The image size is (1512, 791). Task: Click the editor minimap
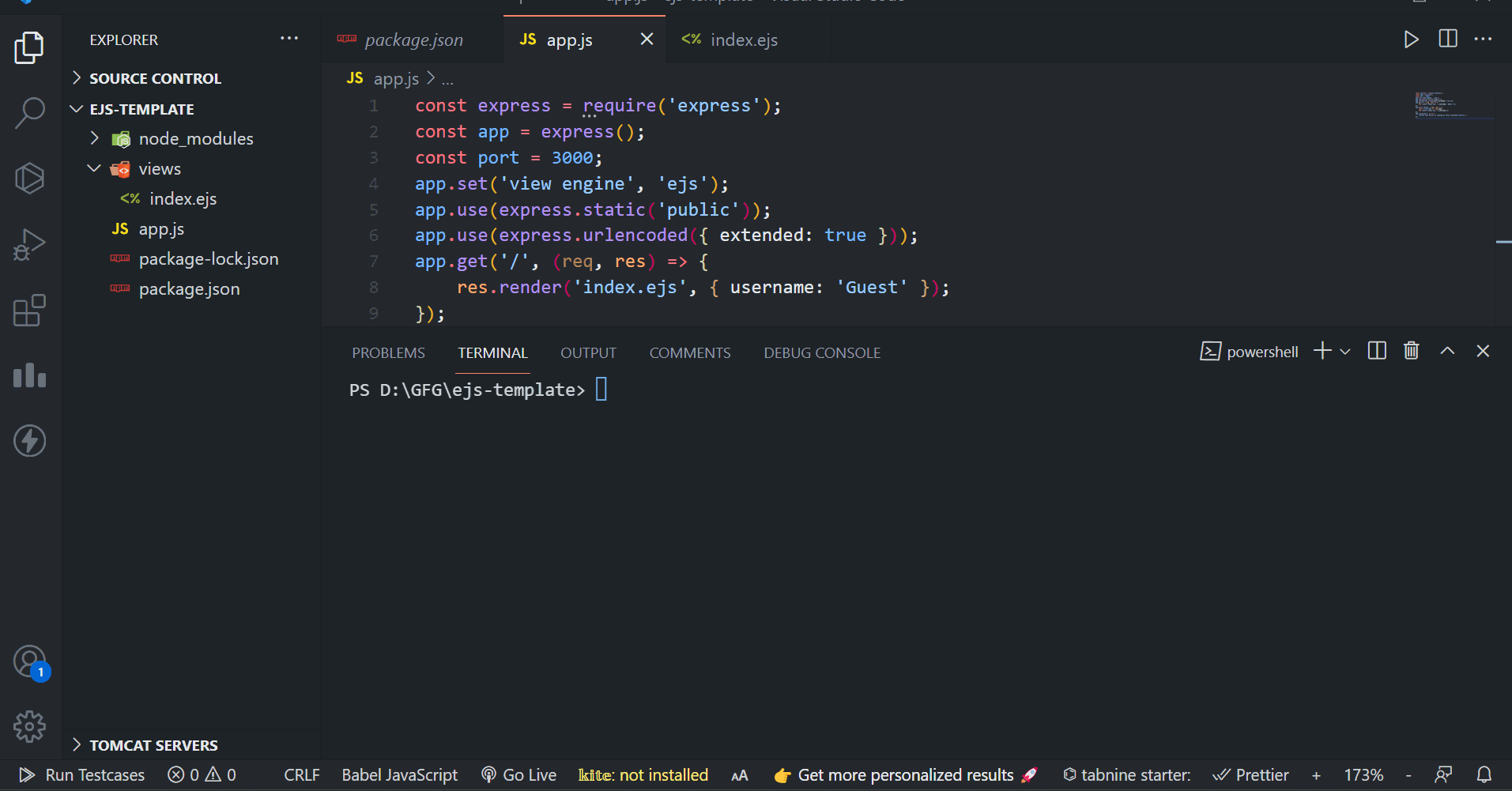1454,105
